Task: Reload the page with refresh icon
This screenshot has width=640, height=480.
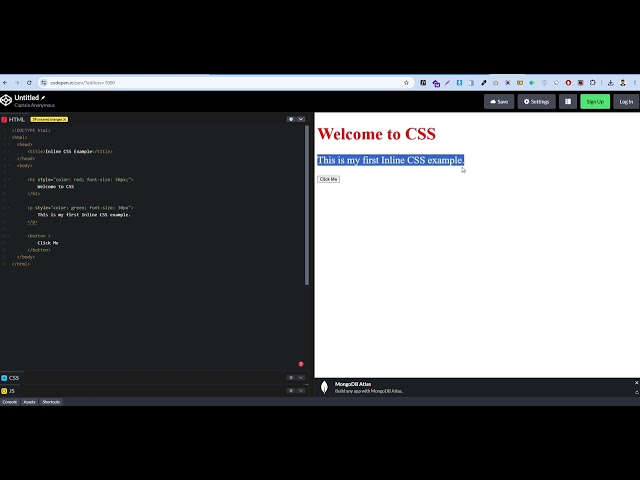Action: [29, 83]
